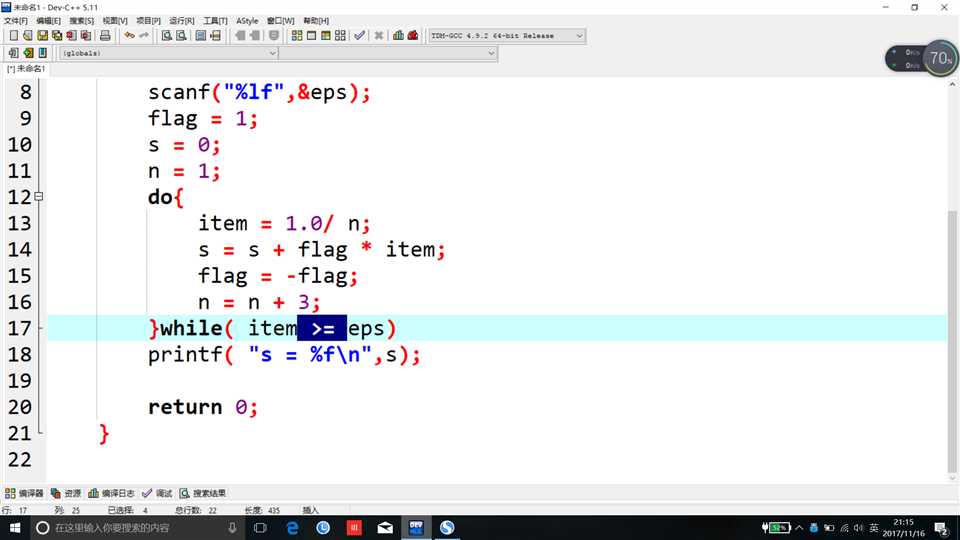Click the Print toolbar icon
The image size is (960, 540).
point(105,36)
